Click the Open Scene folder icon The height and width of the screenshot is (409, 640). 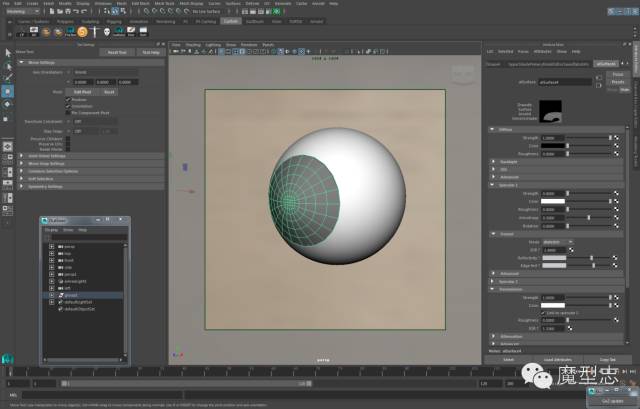[x=60, y=11]
